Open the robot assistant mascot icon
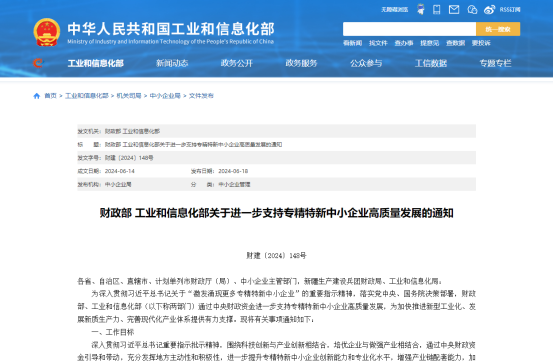 420,9
